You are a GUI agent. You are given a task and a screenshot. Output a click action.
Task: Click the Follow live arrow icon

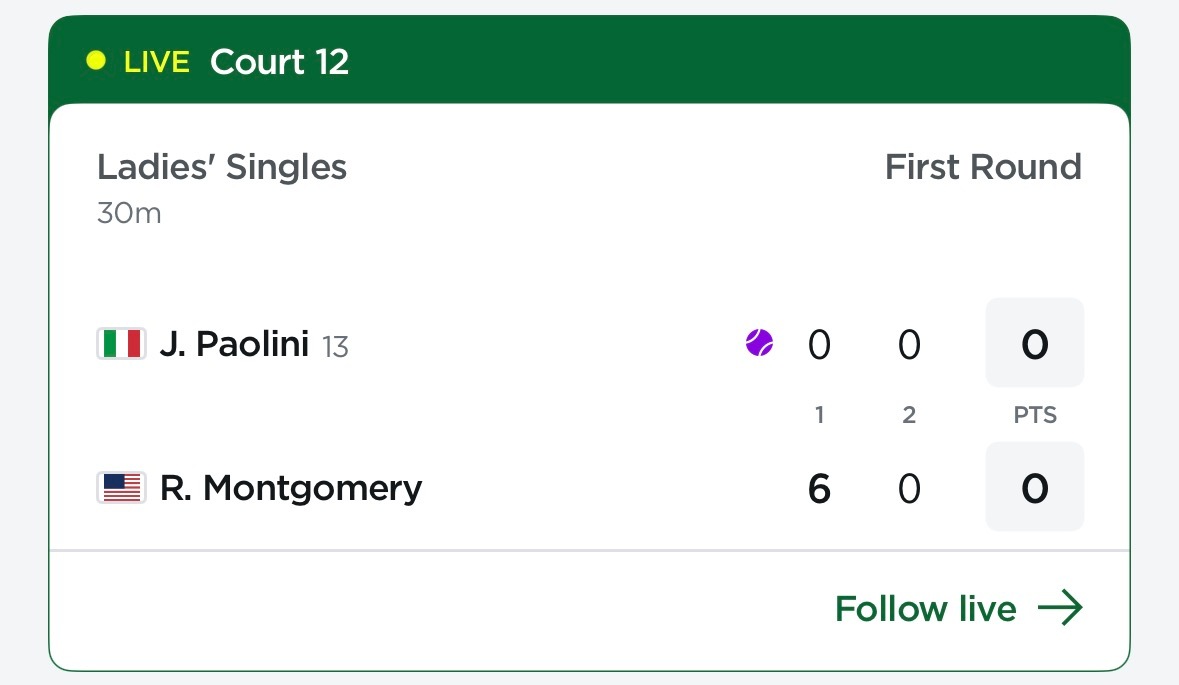[1060, 608]
